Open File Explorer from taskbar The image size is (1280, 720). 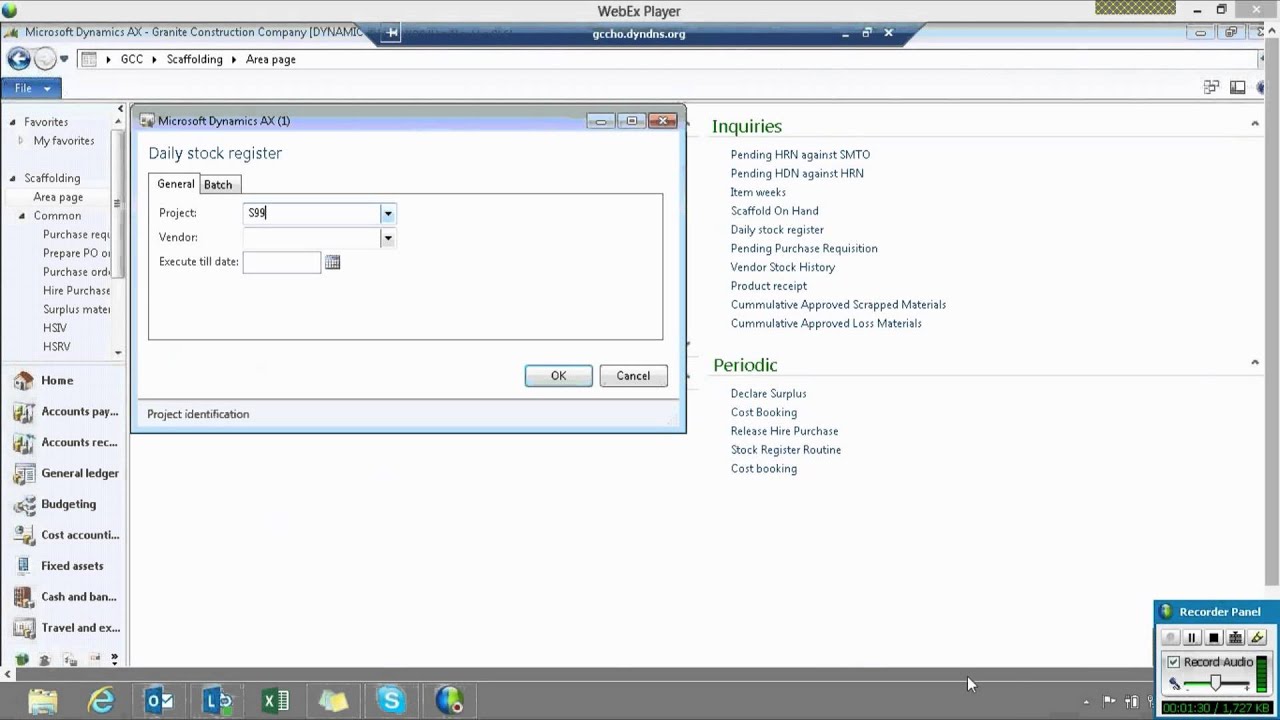(x=43, y=701)
